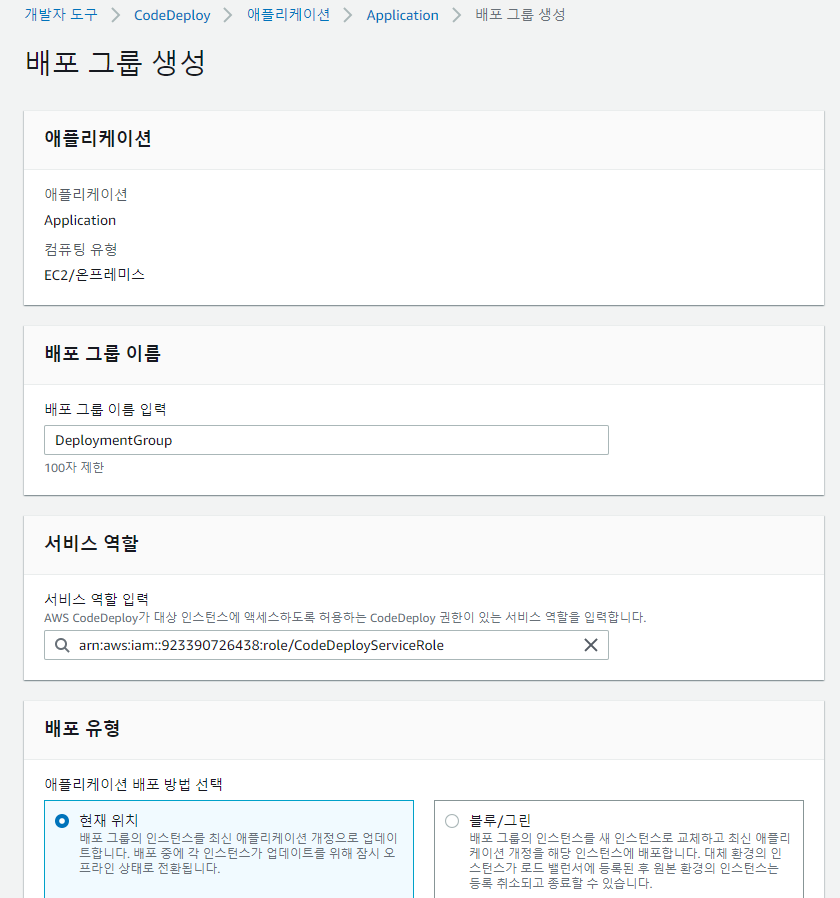Click the 애플리케이션 배포 방법 선택 label
840x898 pixels.
pos(133,784)
